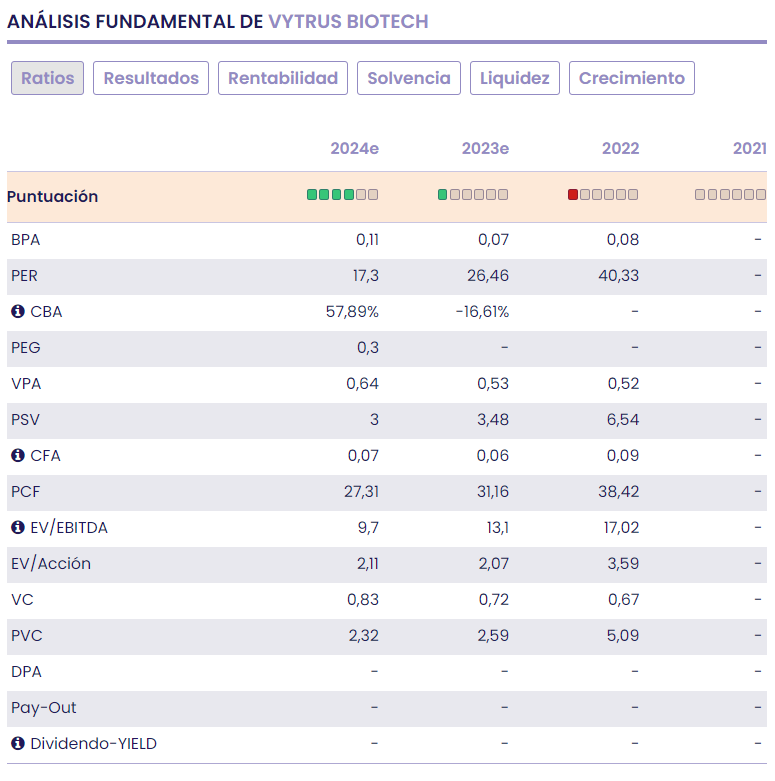Click the info icon beside Dividendo-YIELD
Viewport: 775px width, 781px height.
click(x=17, y=744)
